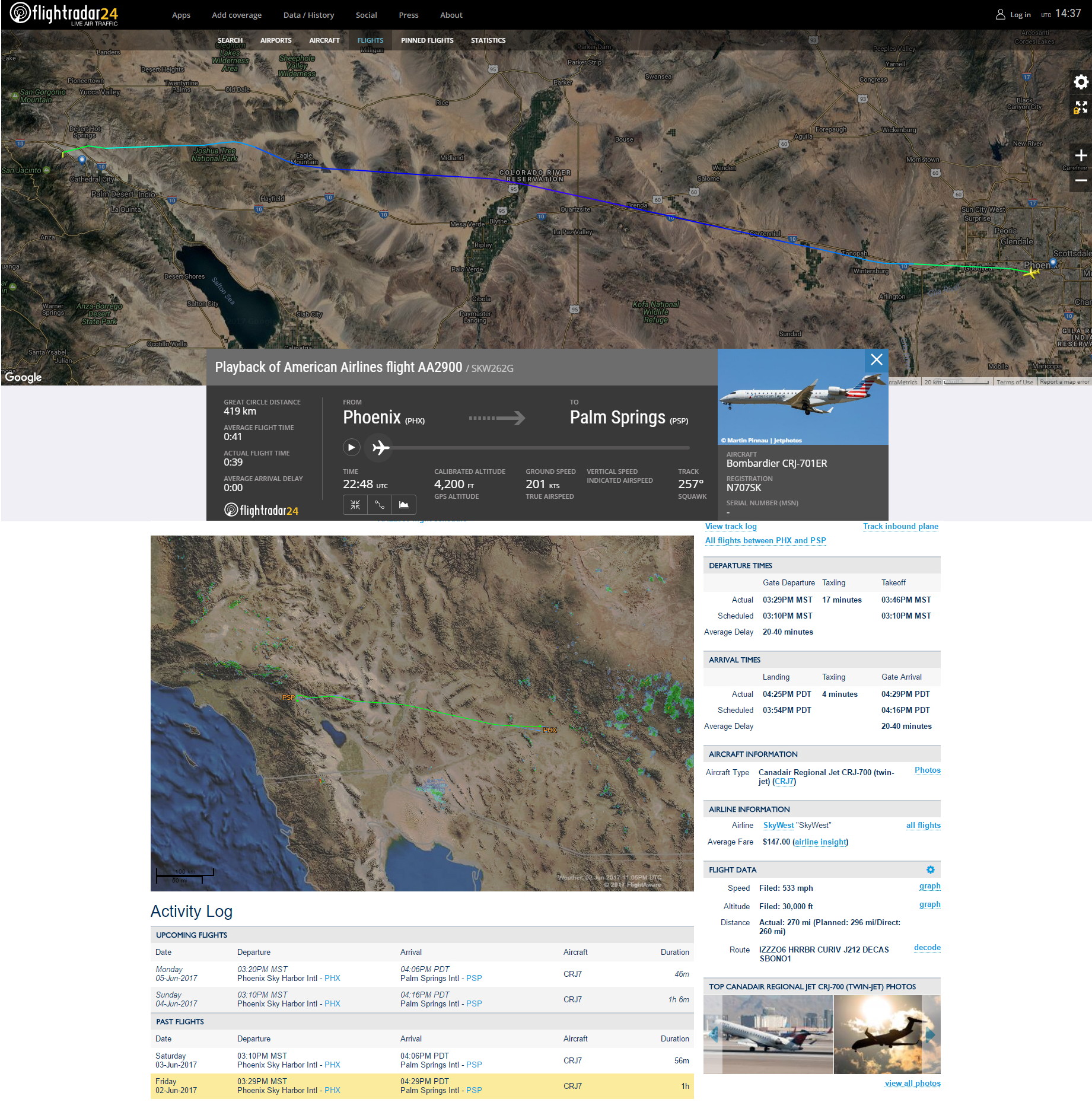Click the Phoenix airport map pin

pos(1053,262)
